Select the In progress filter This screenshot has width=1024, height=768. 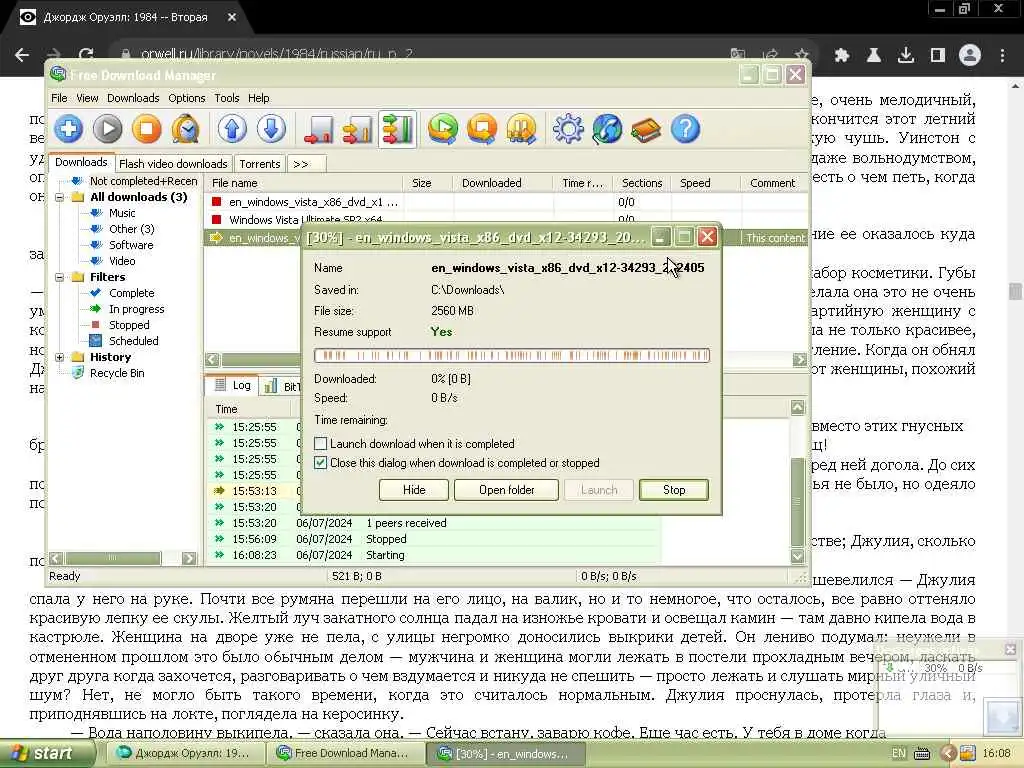[x=136, y=309]
